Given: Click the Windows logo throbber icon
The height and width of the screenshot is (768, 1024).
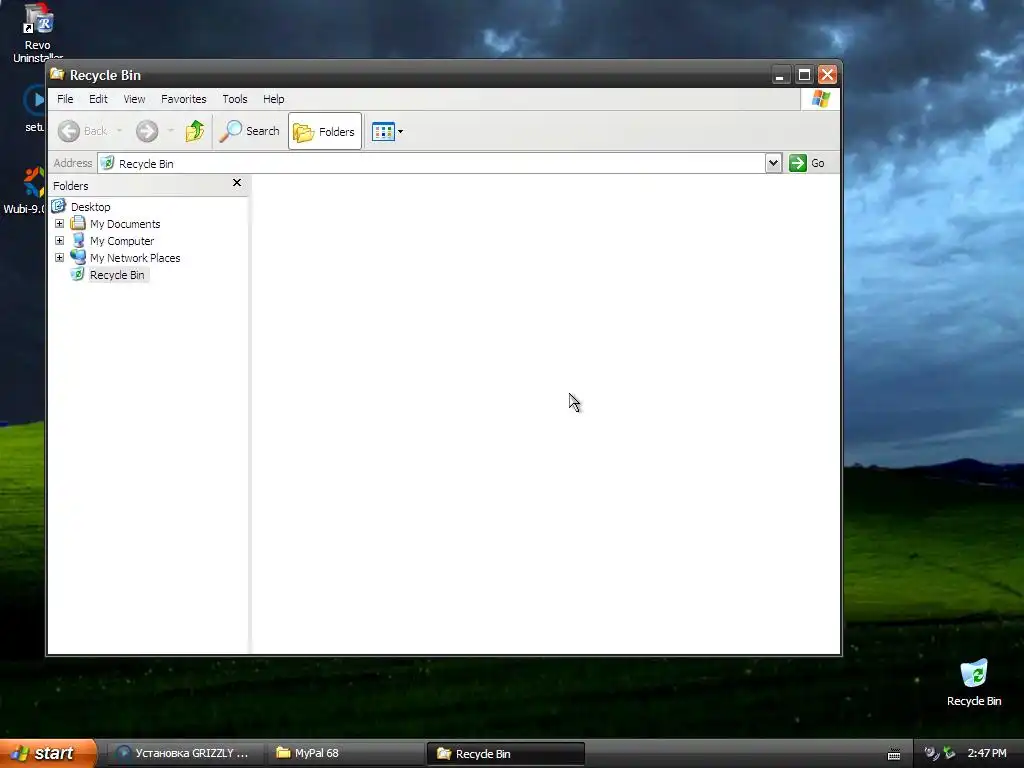Looking at the screenshot, I should (821, 99).
